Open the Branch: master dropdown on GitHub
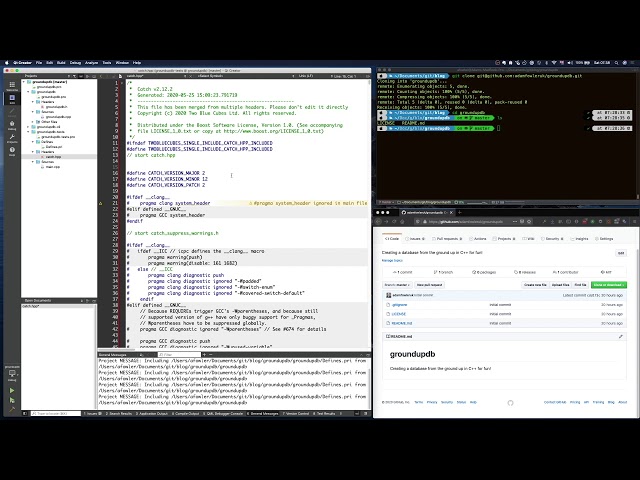 pos(397,285)
